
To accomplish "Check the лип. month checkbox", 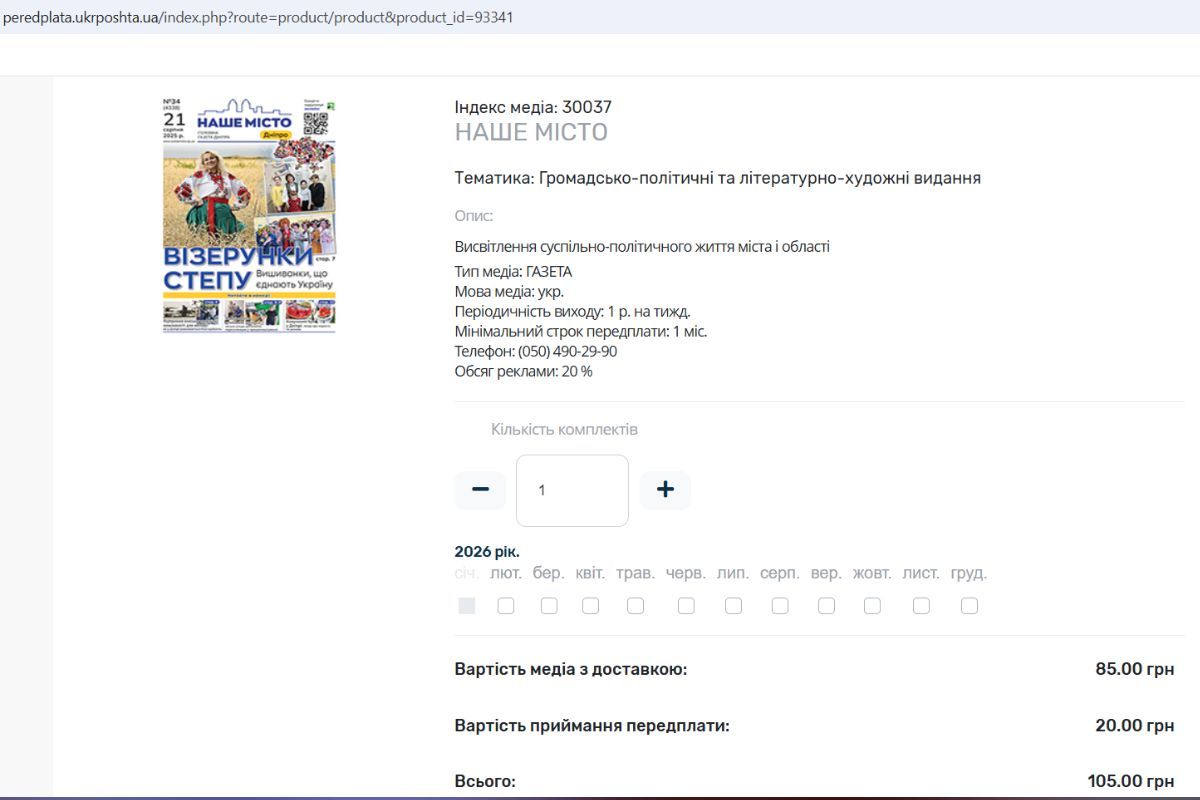I will pyautogui.click(x=733, y=605).
